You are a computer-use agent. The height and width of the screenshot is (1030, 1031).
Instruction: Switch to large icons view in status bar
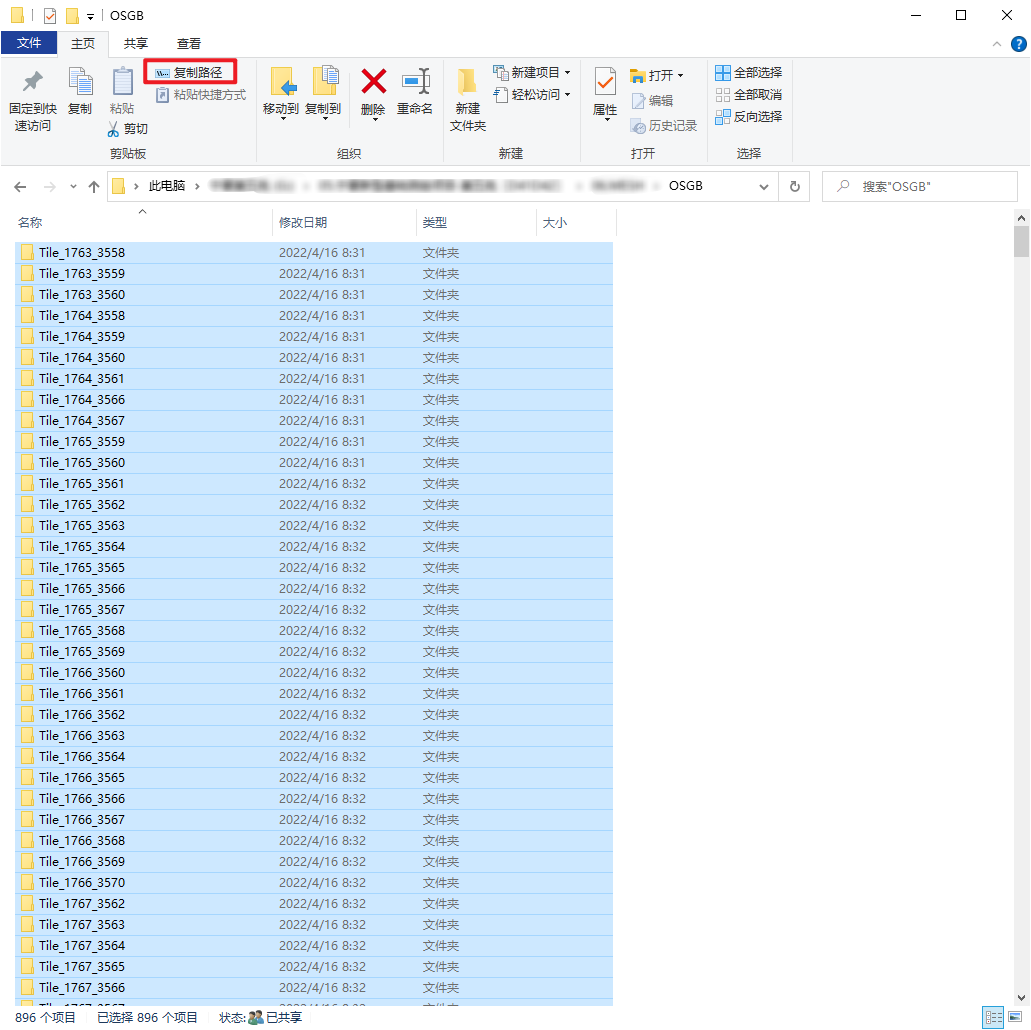tap(1015, 1017)
